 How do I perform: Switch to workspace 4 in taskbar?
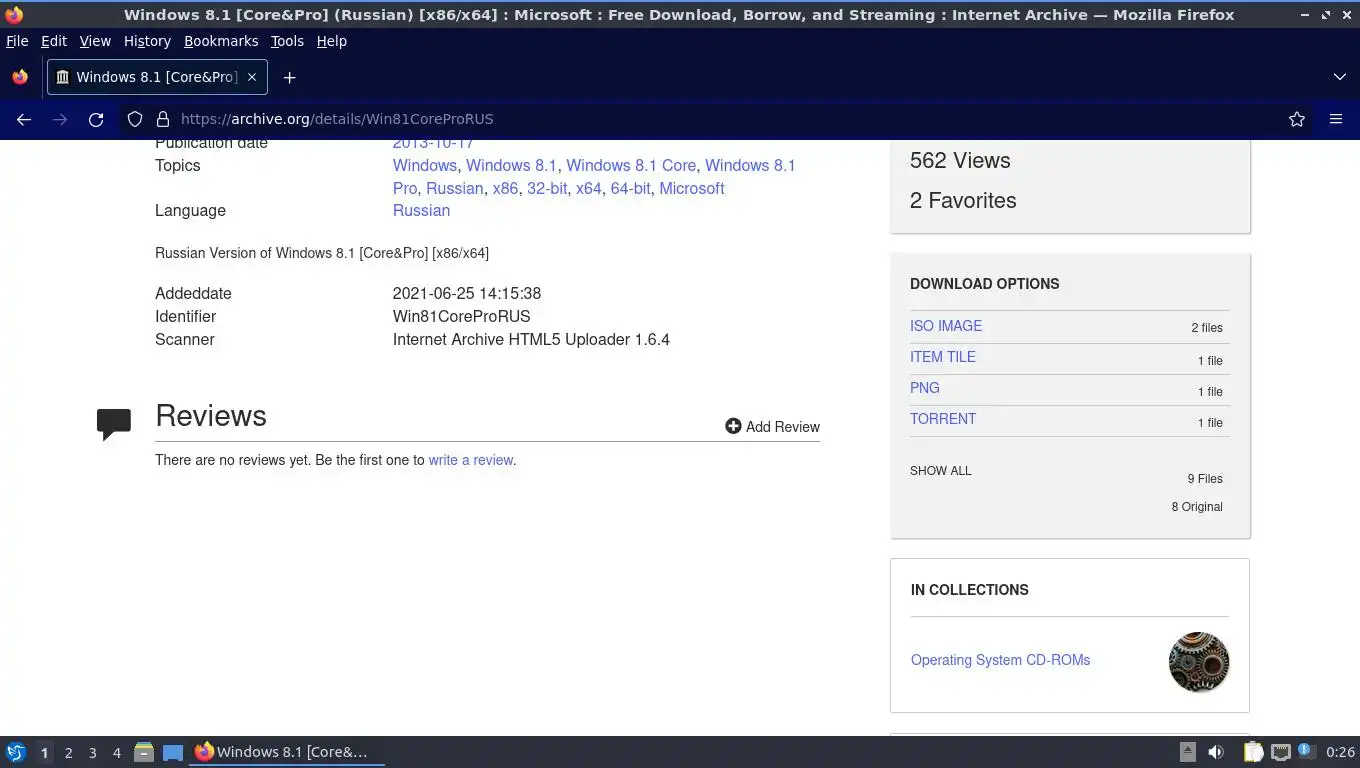click(x=116, y=752)
